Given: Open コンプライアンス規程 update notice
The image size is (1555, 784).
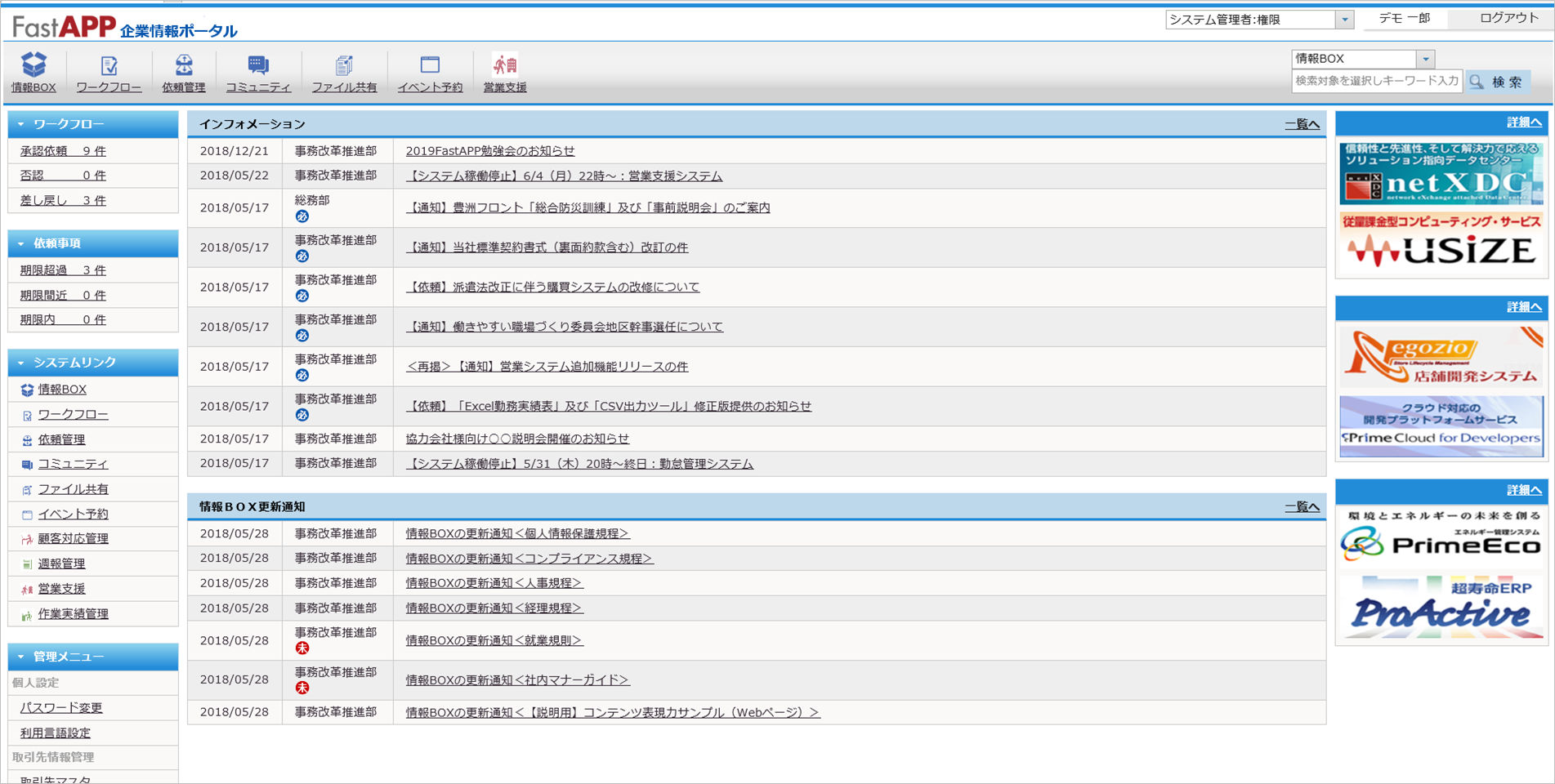Looking at the screenshot, I should pos(530,559).
